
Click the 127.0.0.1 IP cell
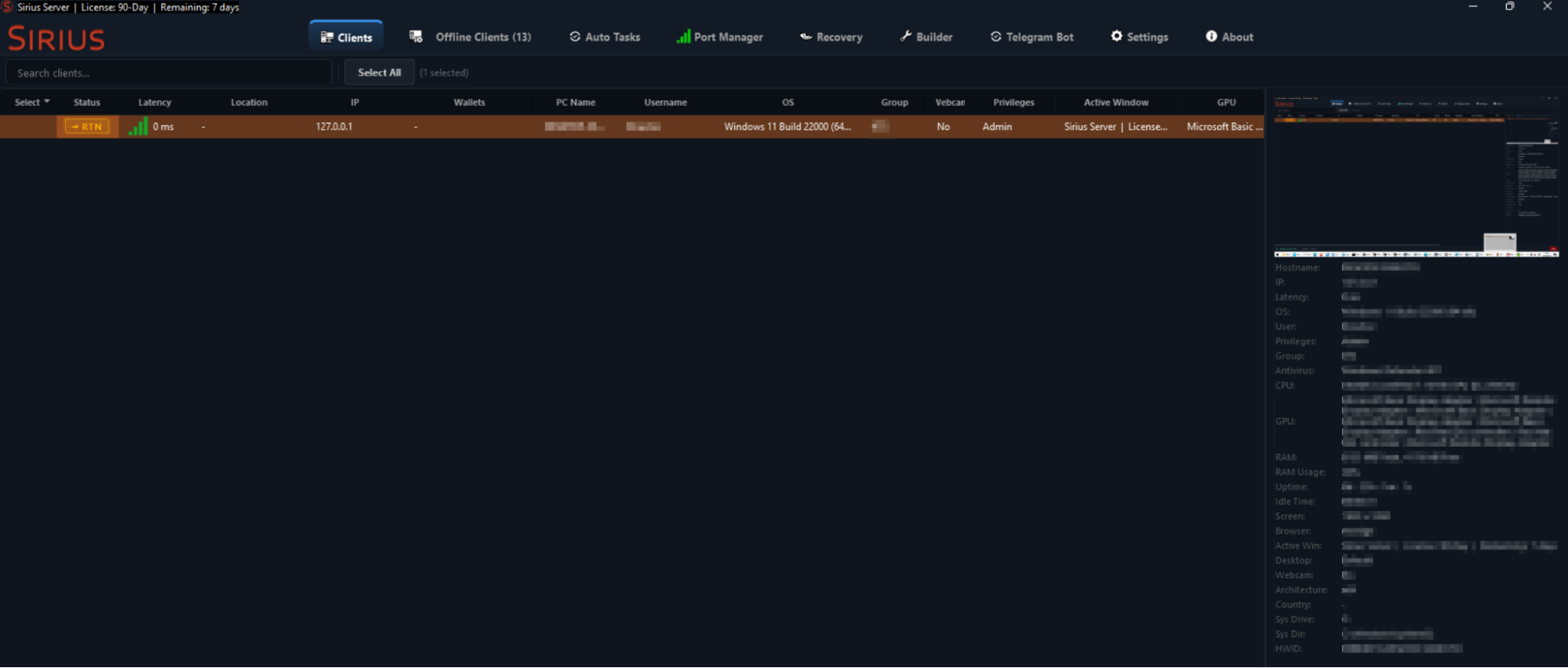[x=334, y=126]
